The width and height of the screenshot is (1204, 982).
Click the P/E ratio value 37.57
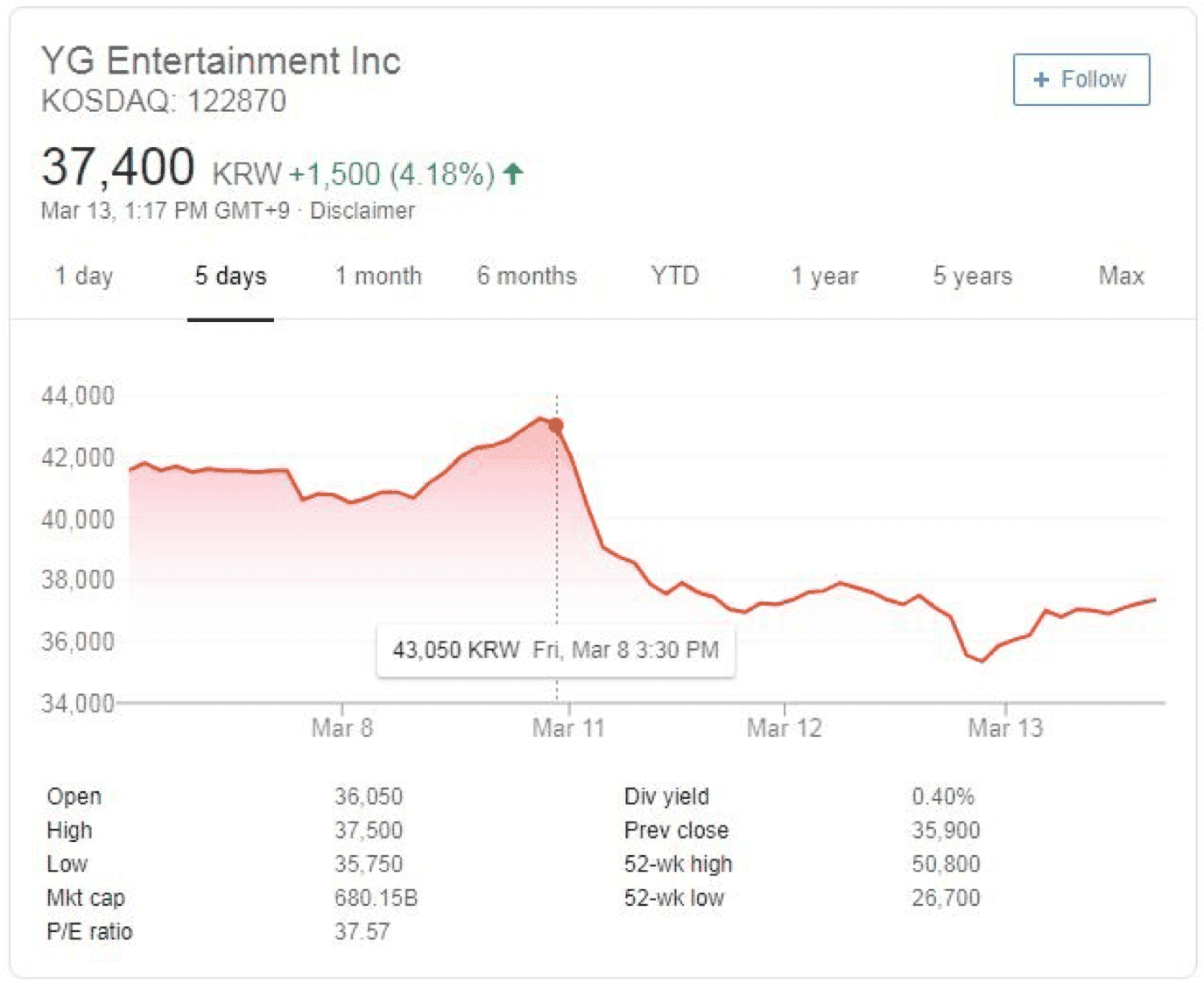[x=362, y=931]
